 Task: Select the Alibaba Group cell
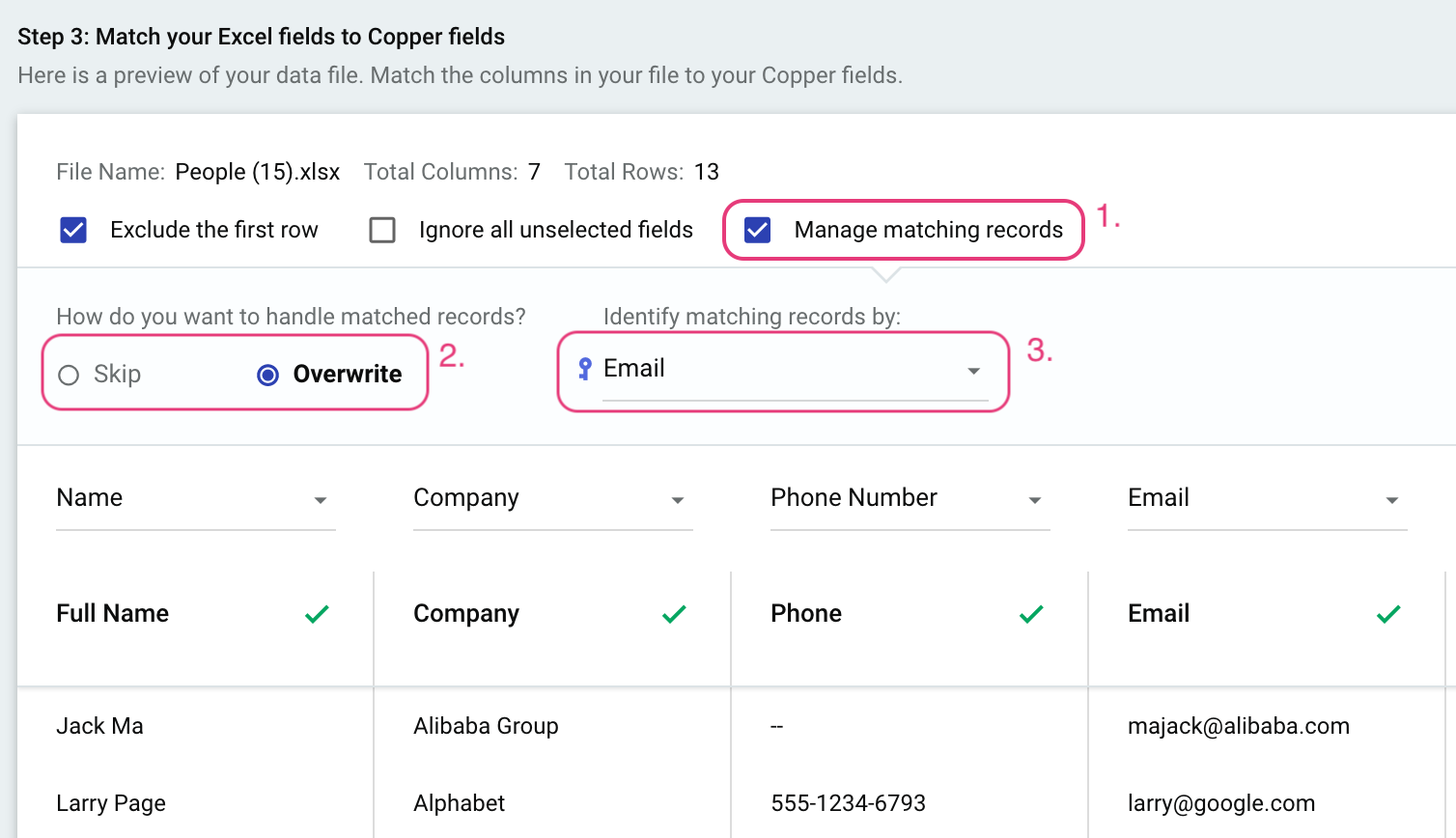(x=486, y=726)
